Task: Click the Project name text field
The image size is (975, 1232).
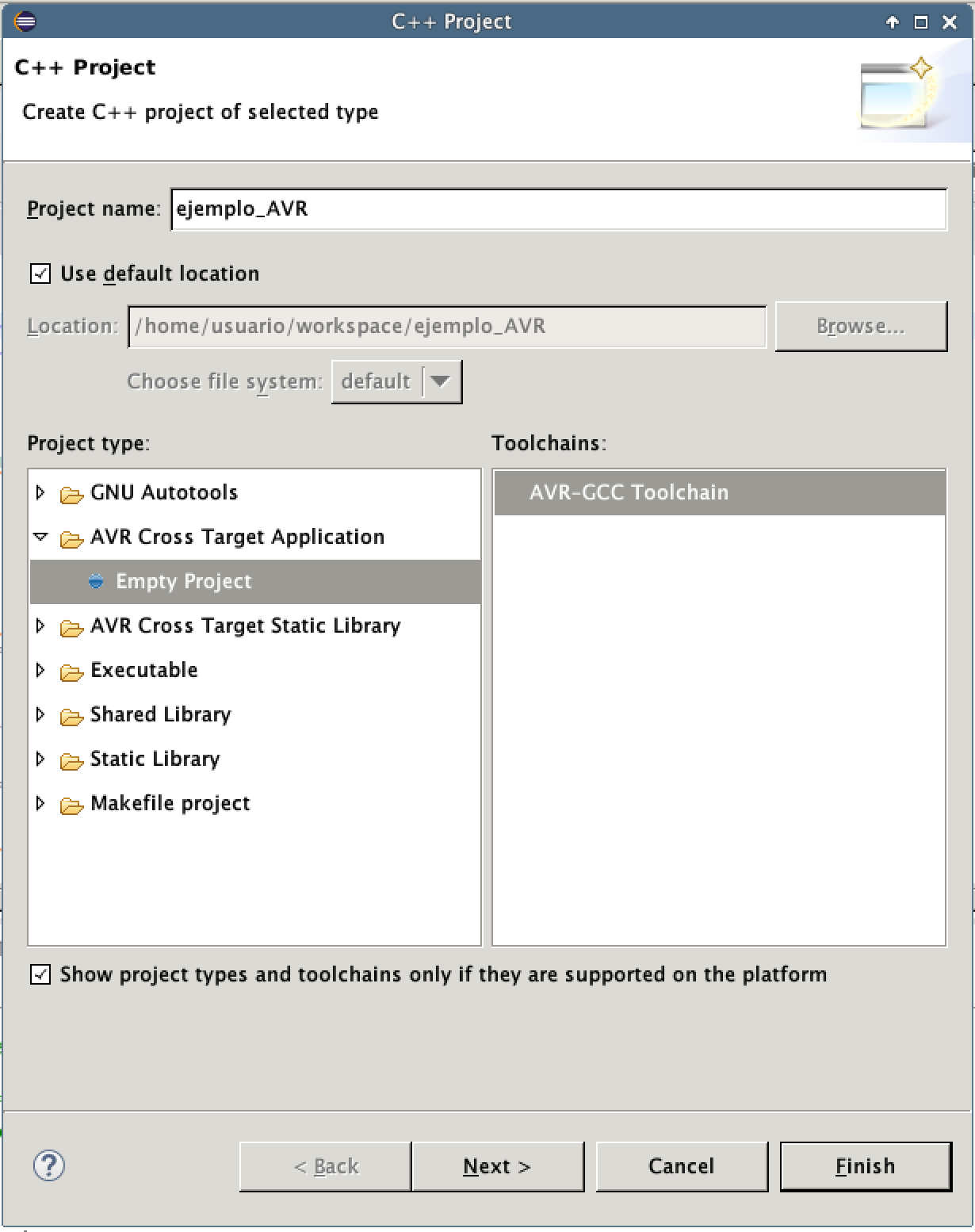Action: click(558, 209)
